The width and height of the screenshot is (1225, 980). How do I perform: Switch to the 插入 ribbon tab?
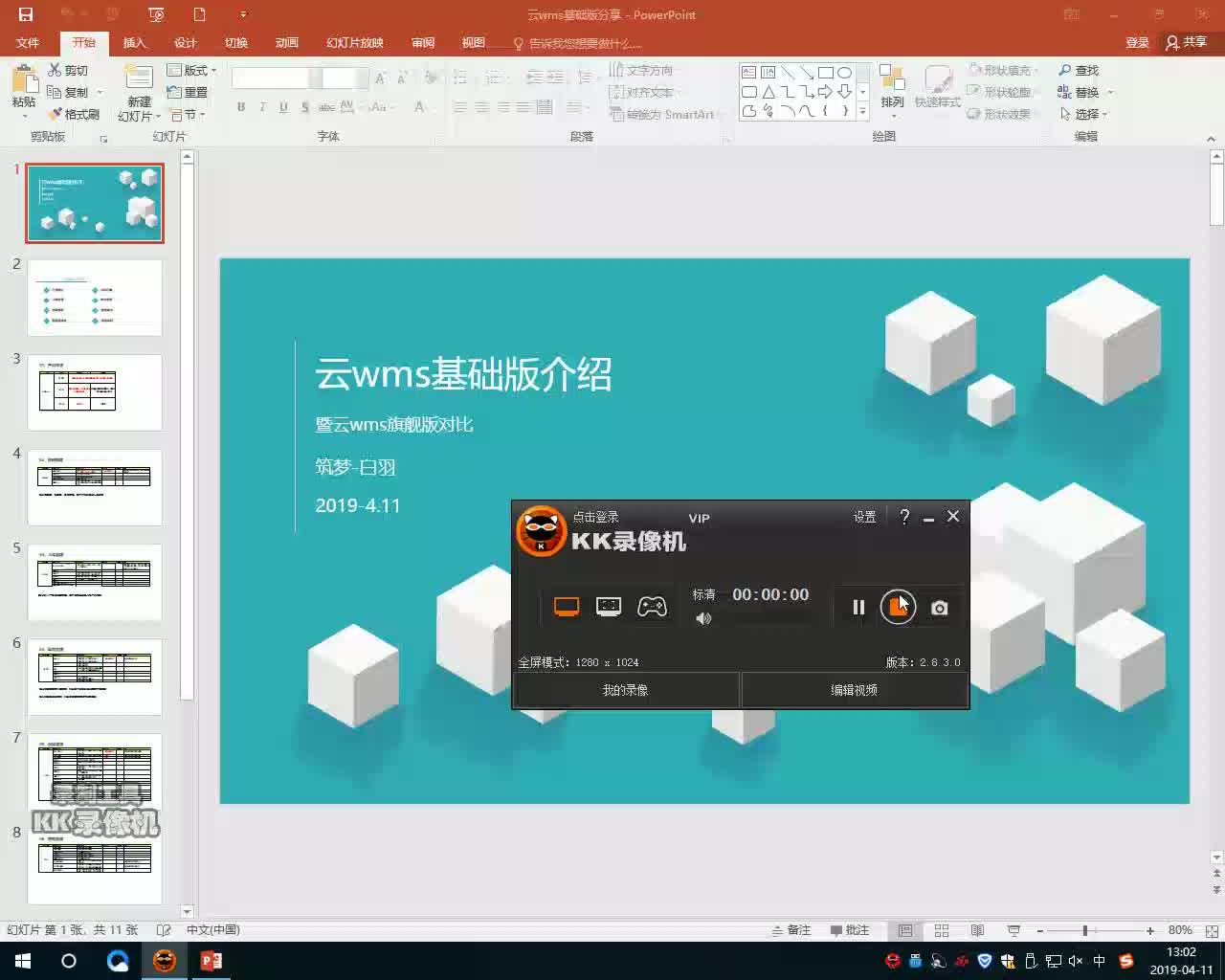134,42
